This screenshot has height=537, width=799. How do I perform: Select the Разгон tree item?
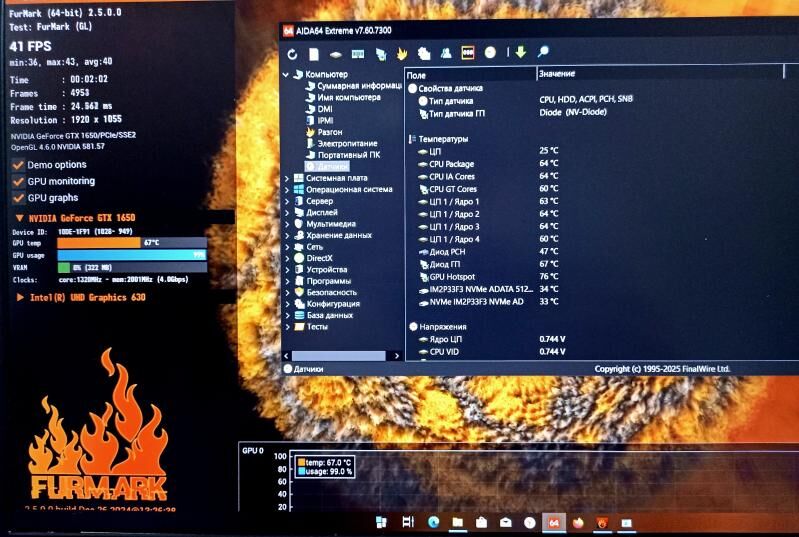coord(330,132)
